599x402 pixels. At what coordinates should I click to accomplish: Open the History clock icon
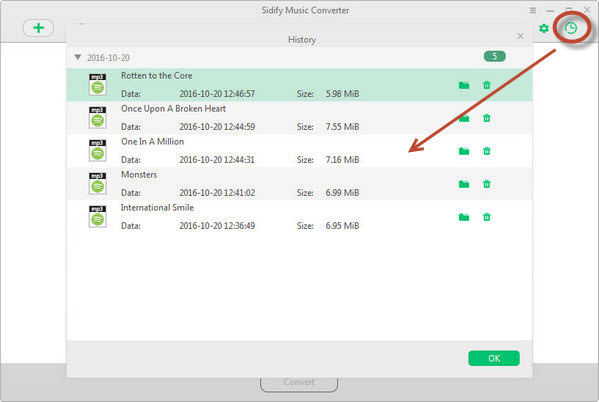571,28
